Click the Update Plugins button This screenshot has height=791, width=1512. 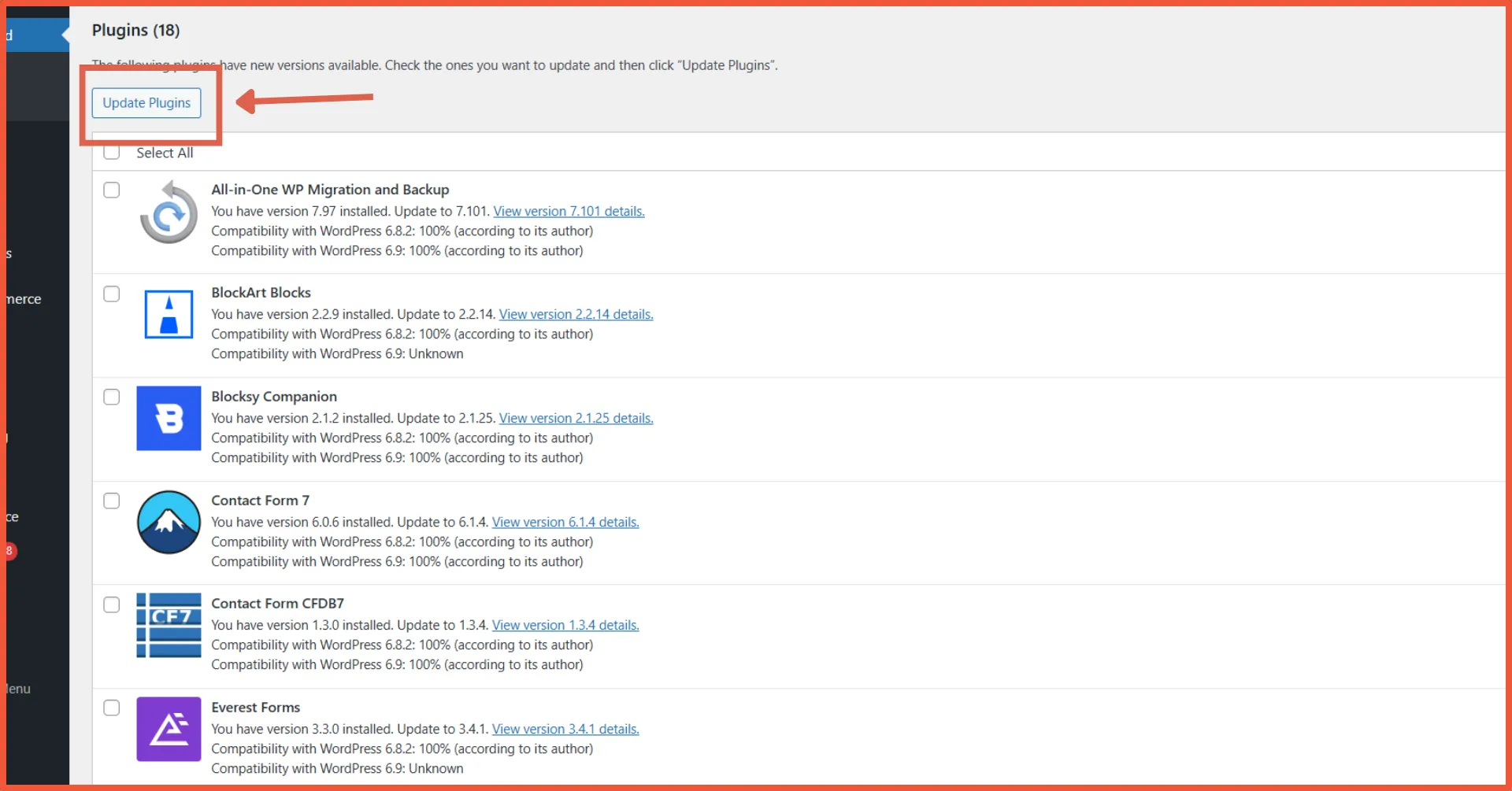coord(146,102)
